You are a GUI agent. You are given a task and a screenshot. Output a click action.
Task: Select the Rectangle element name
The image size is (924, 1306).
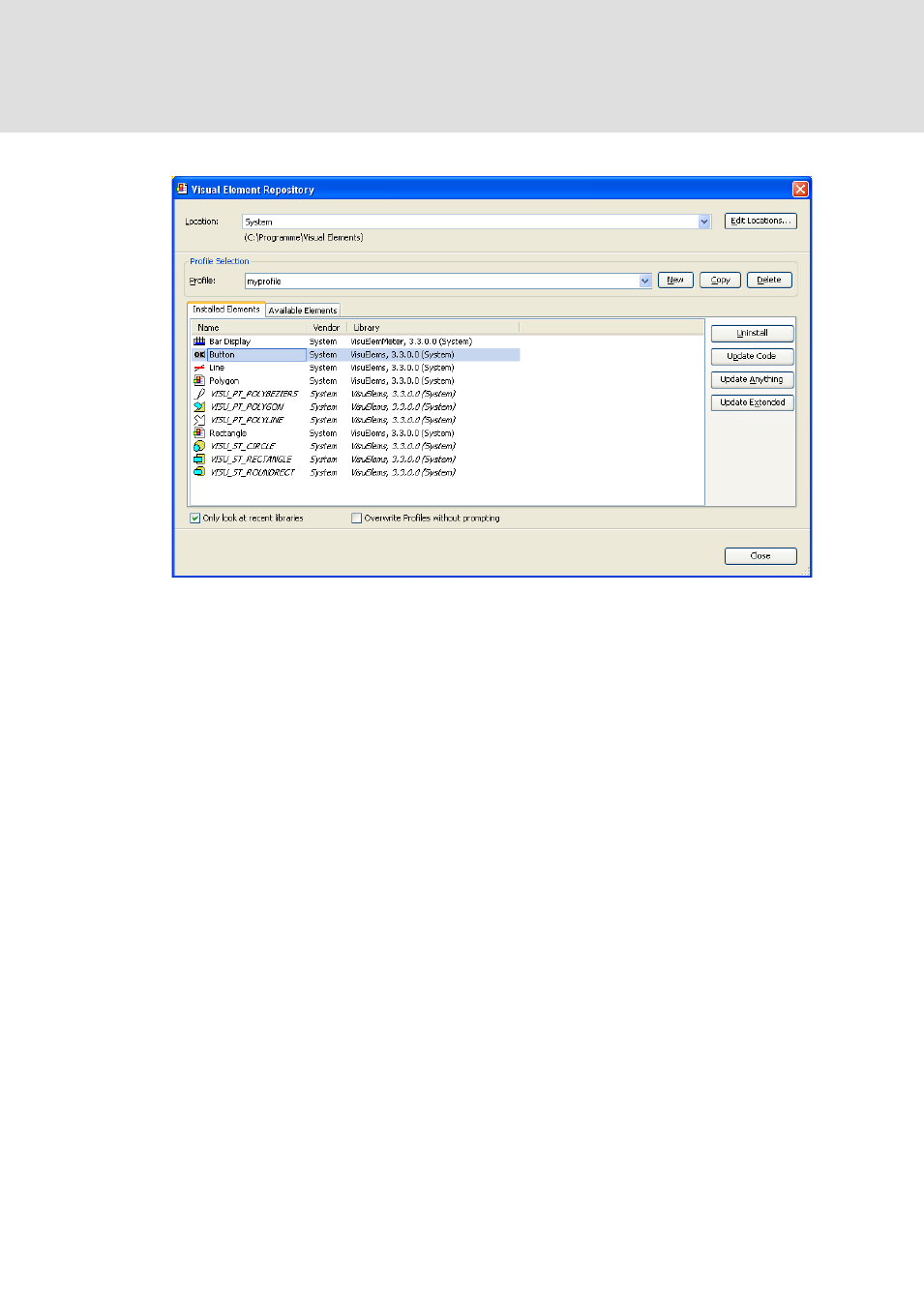pyautogui.click(x=227, y=433)
